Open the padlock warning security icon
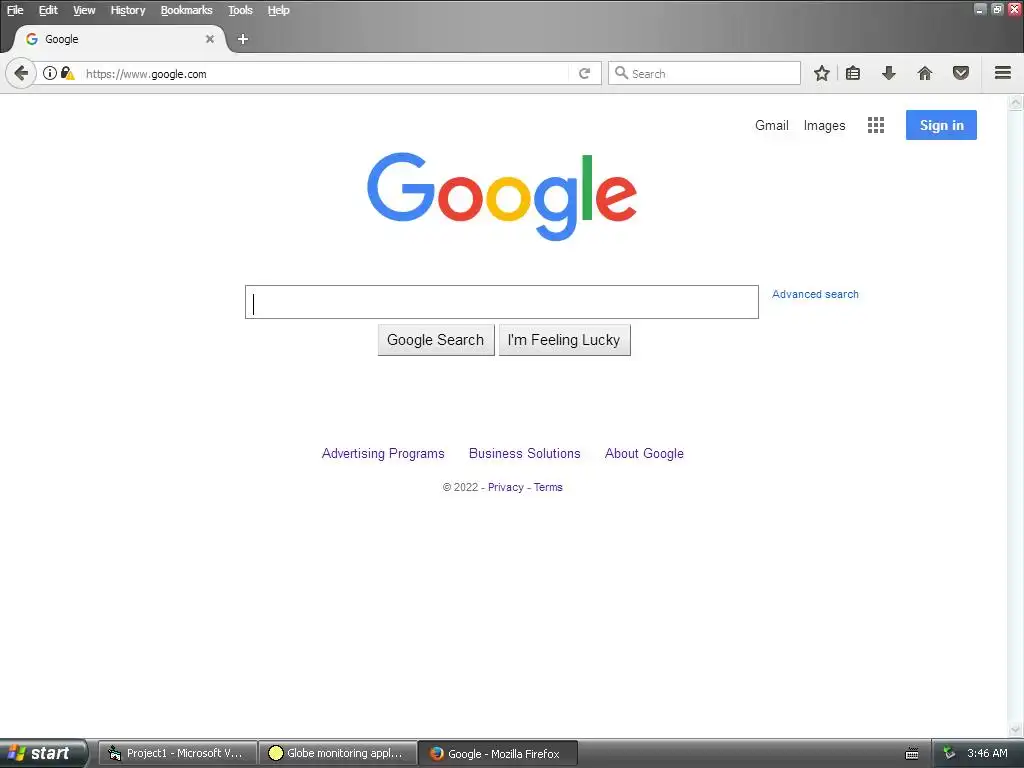 click(67, 73)
